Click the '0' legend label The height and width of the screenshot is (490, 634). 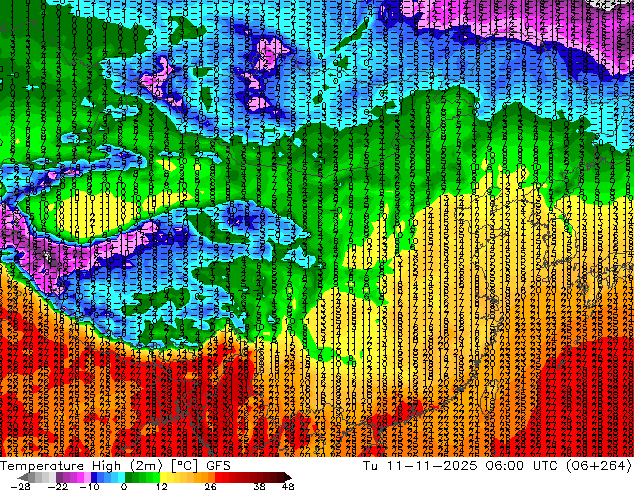click(x=124, y=486)
